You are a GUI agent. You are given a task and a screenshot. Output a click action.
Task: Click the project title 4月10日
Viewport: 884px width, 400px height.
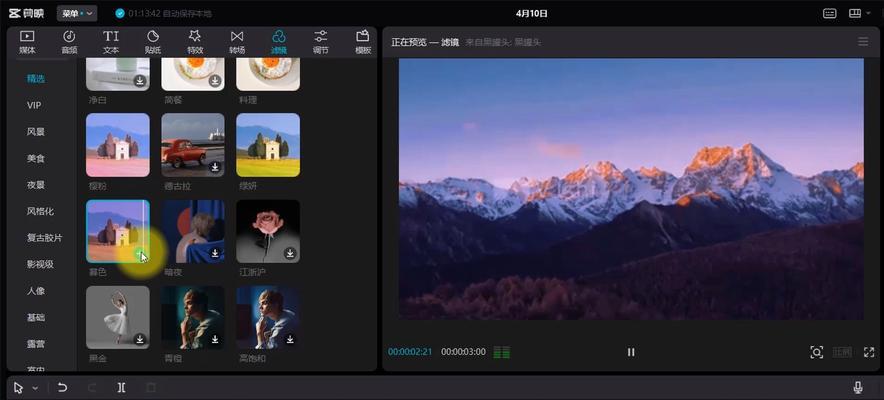tap(531, 14)
